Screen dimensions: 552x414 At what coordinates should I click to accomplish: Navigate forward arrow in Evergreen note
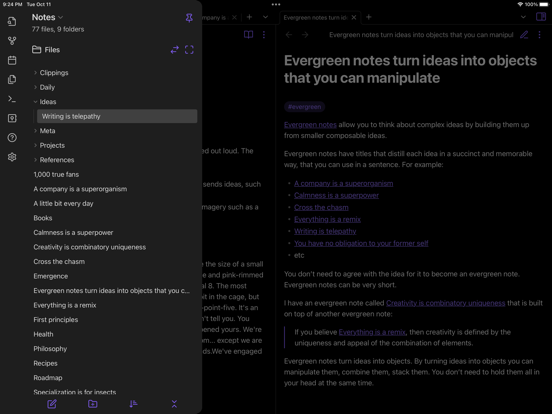pos(305,34)
